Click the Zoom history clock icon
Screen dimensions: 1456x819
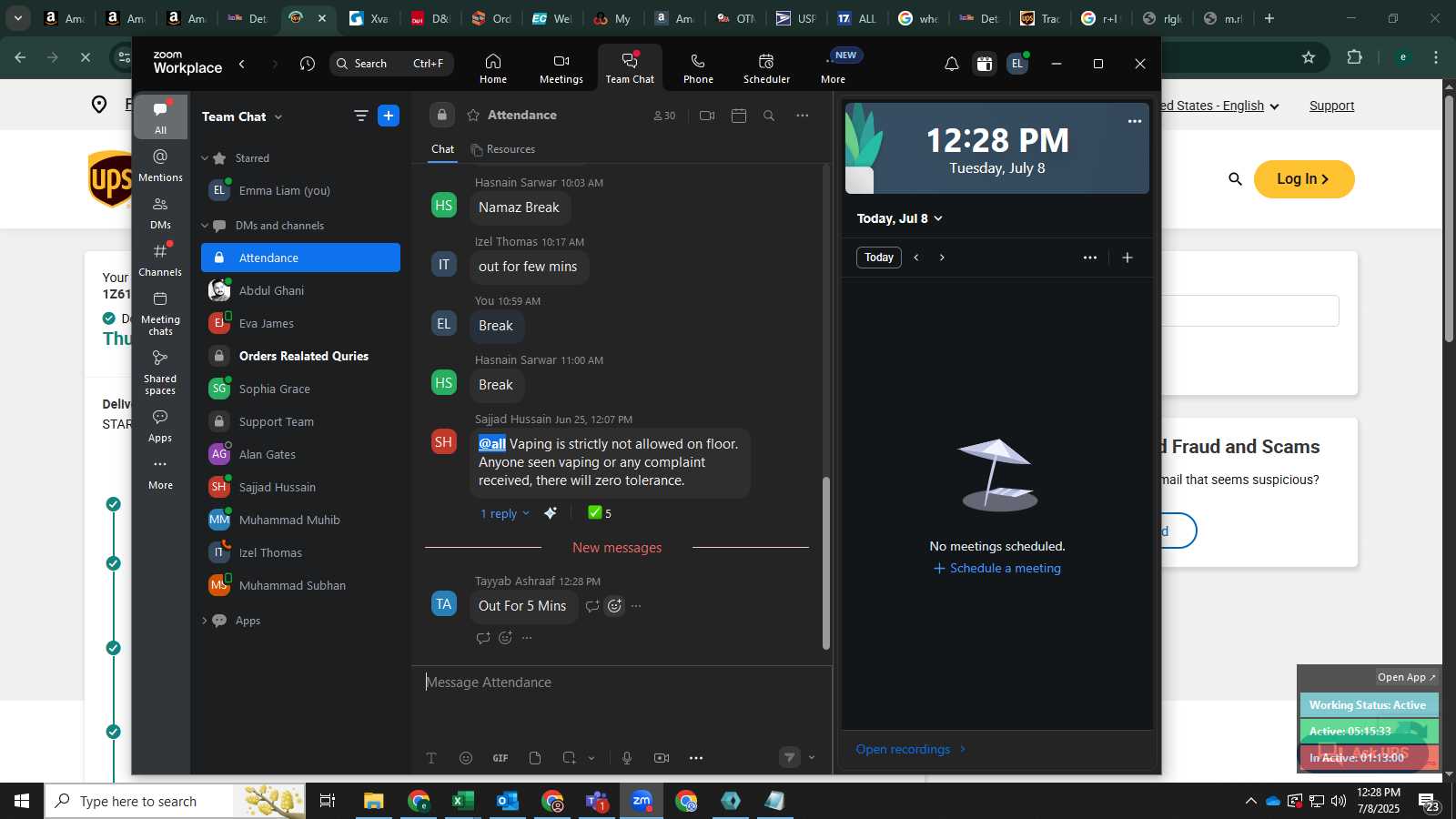pyautogui.click(x=308, y=64)
